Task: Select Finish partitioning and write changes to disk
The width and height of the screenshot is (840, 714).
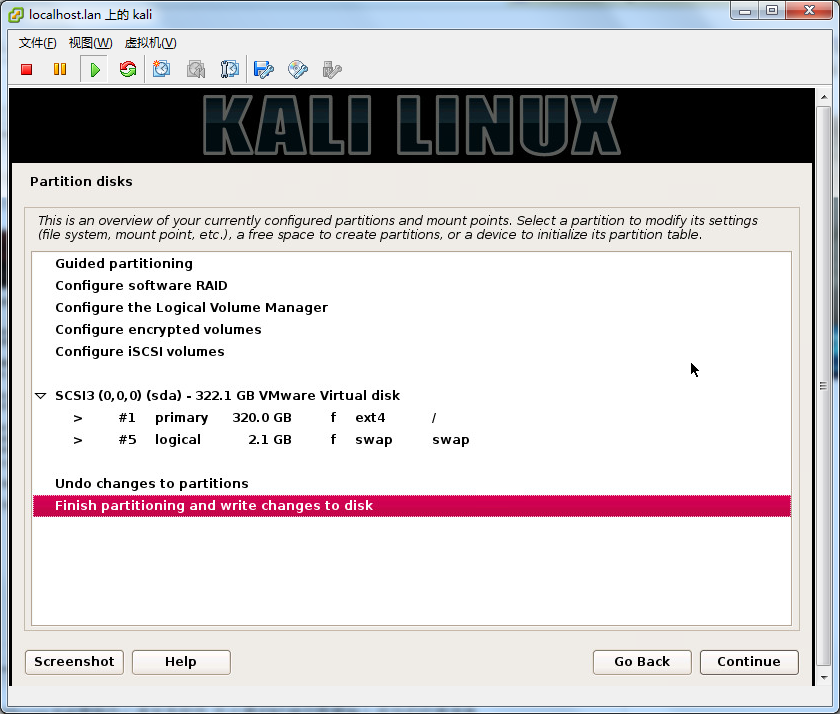Action: point(411,506)
